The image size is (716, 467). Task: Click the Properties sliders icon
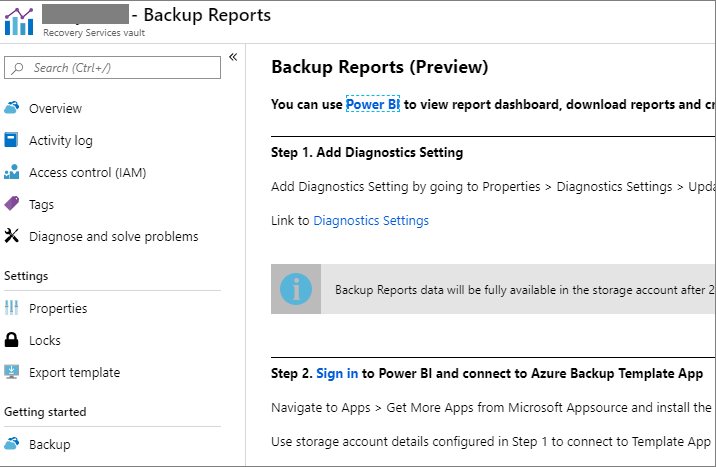point(11,308)
